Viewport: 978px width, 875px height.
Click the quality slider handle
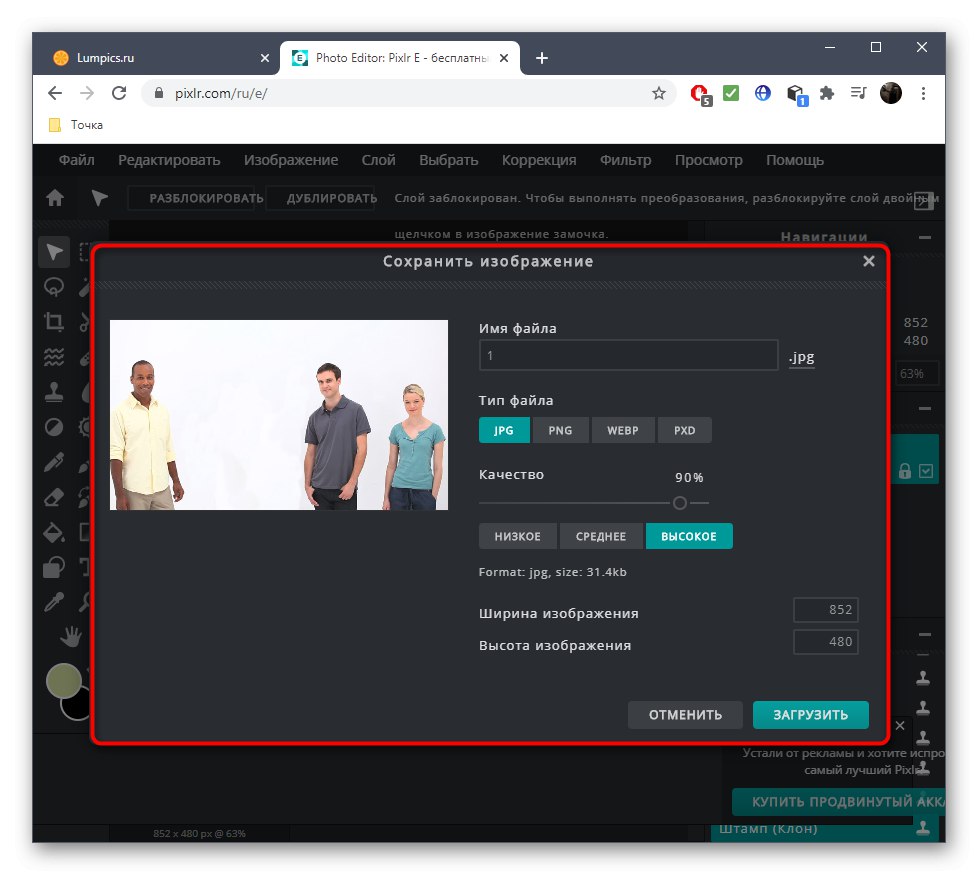tap(680, 503)
